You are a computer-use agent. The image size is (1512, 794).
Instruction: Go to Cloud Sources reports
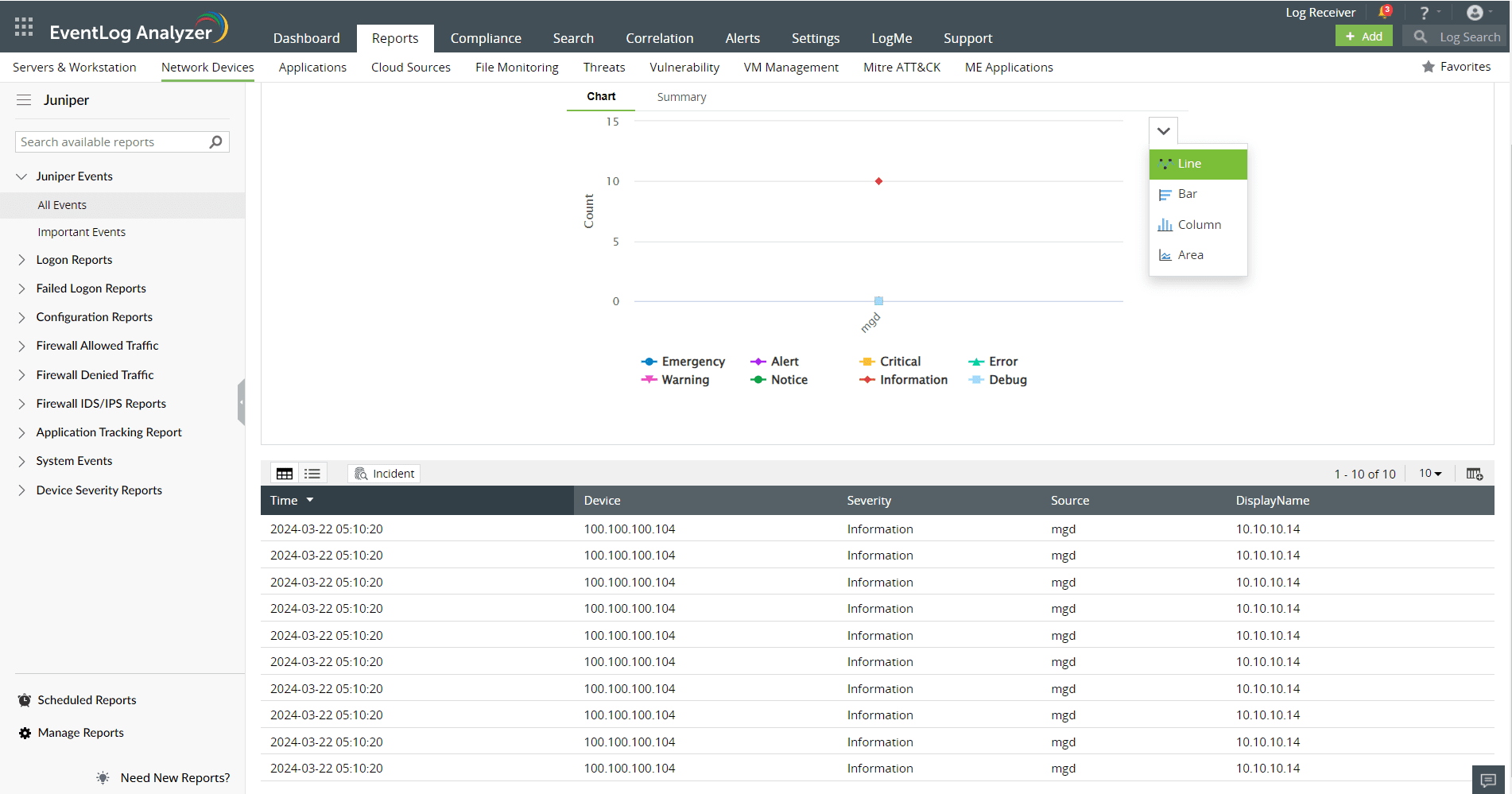(411, 68)
